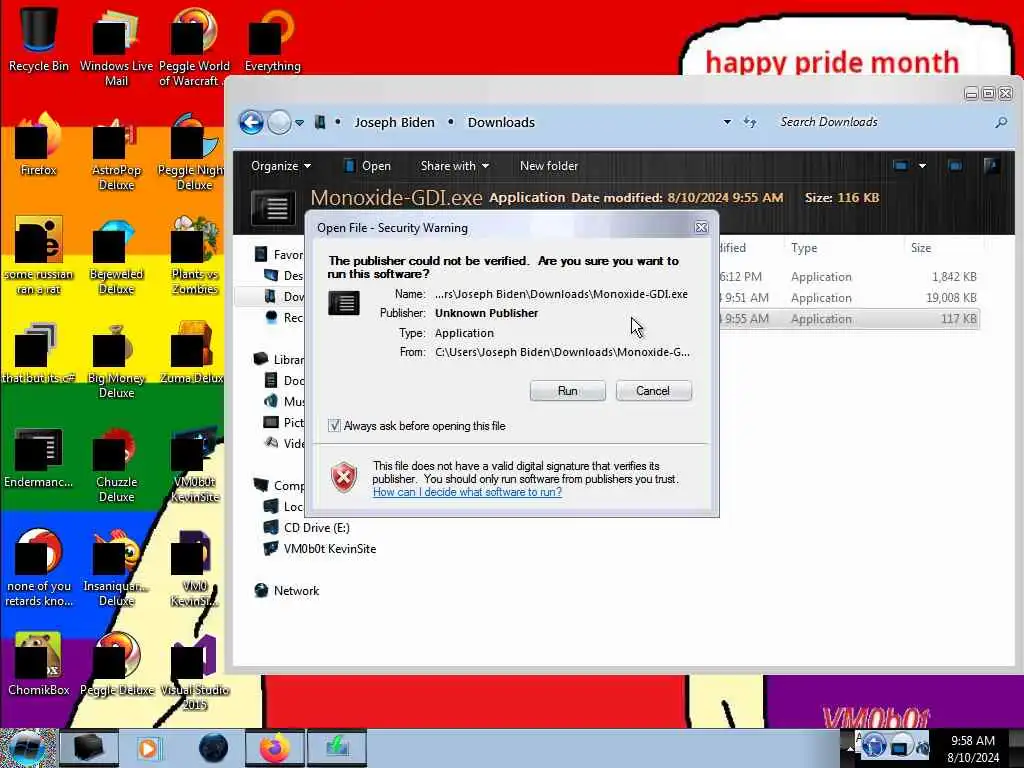Viewport: 1024px width, 768px height.
Task: Select Downloads in the address breadcrumb
Action: click(501, 122)
